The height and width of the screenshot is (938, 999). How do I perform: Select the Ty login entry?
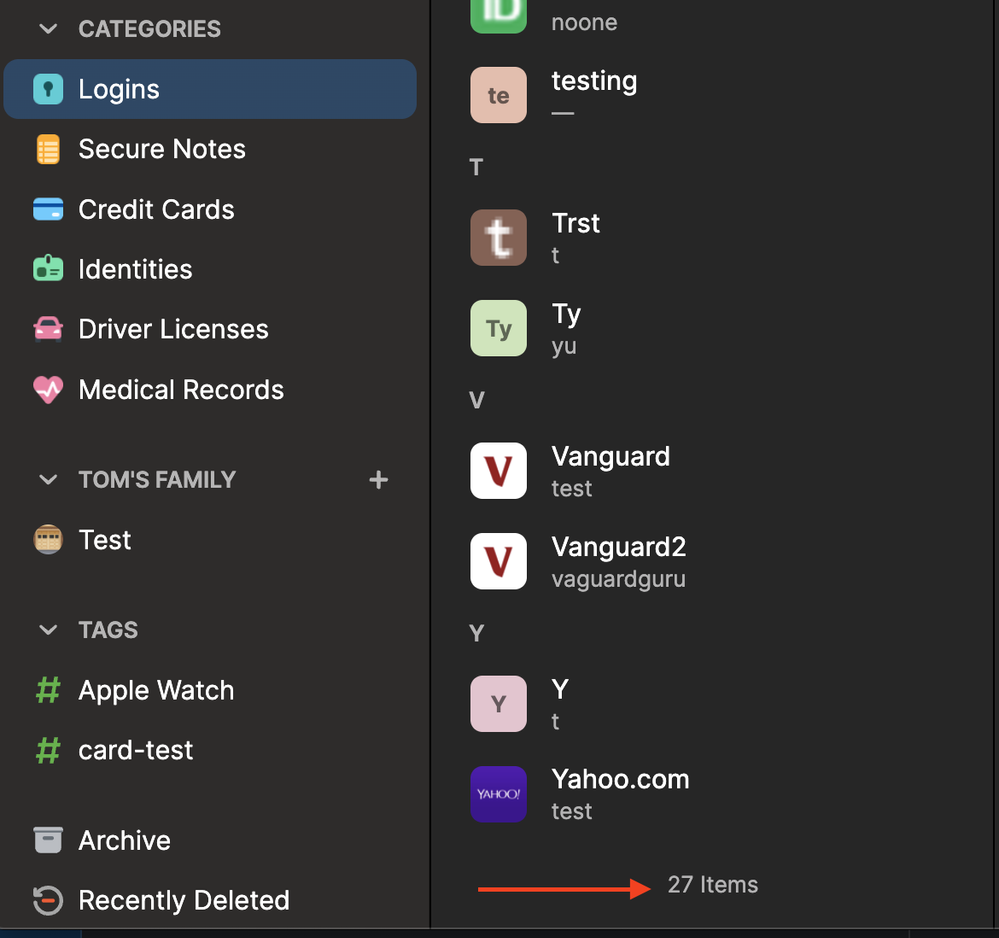pyautogui.click(x=566, y=328)
